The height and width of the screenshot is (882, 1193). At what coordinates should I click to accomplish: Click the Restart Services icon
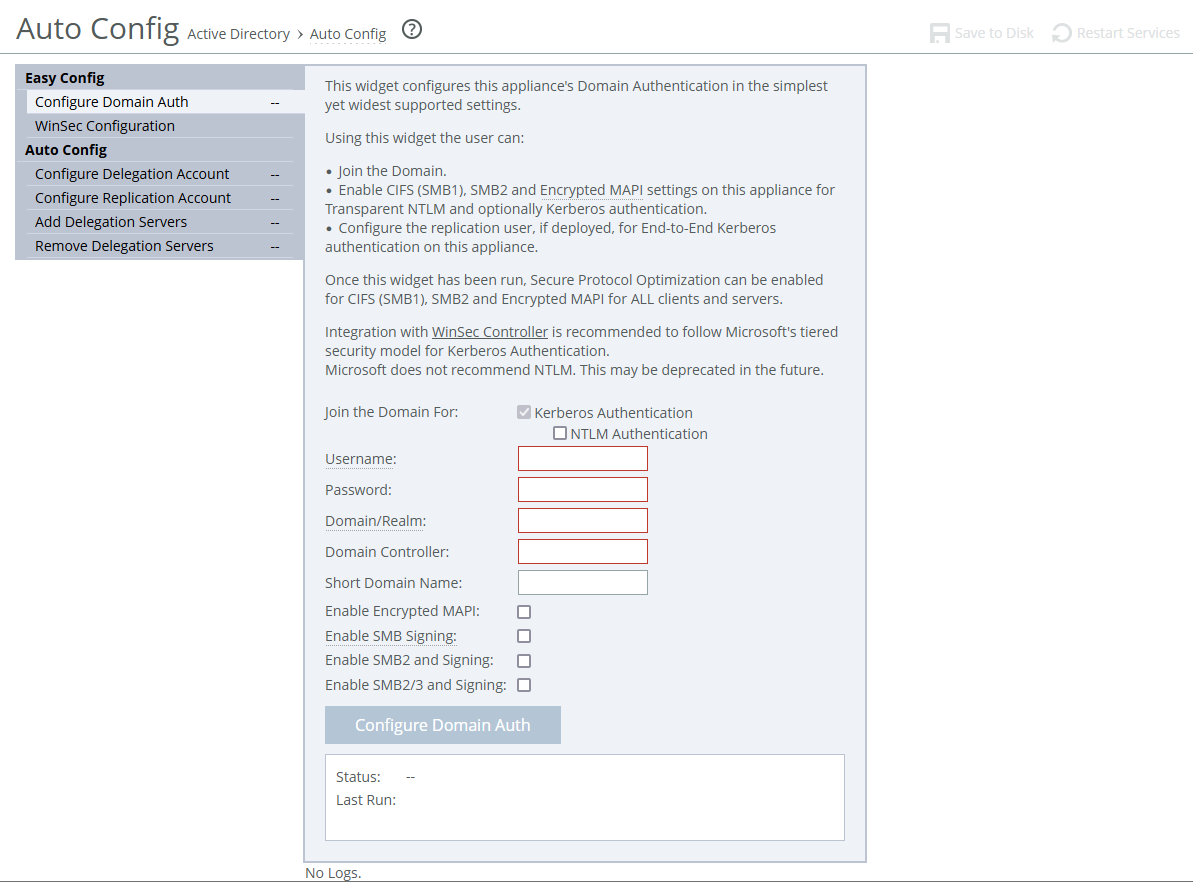1061,33
